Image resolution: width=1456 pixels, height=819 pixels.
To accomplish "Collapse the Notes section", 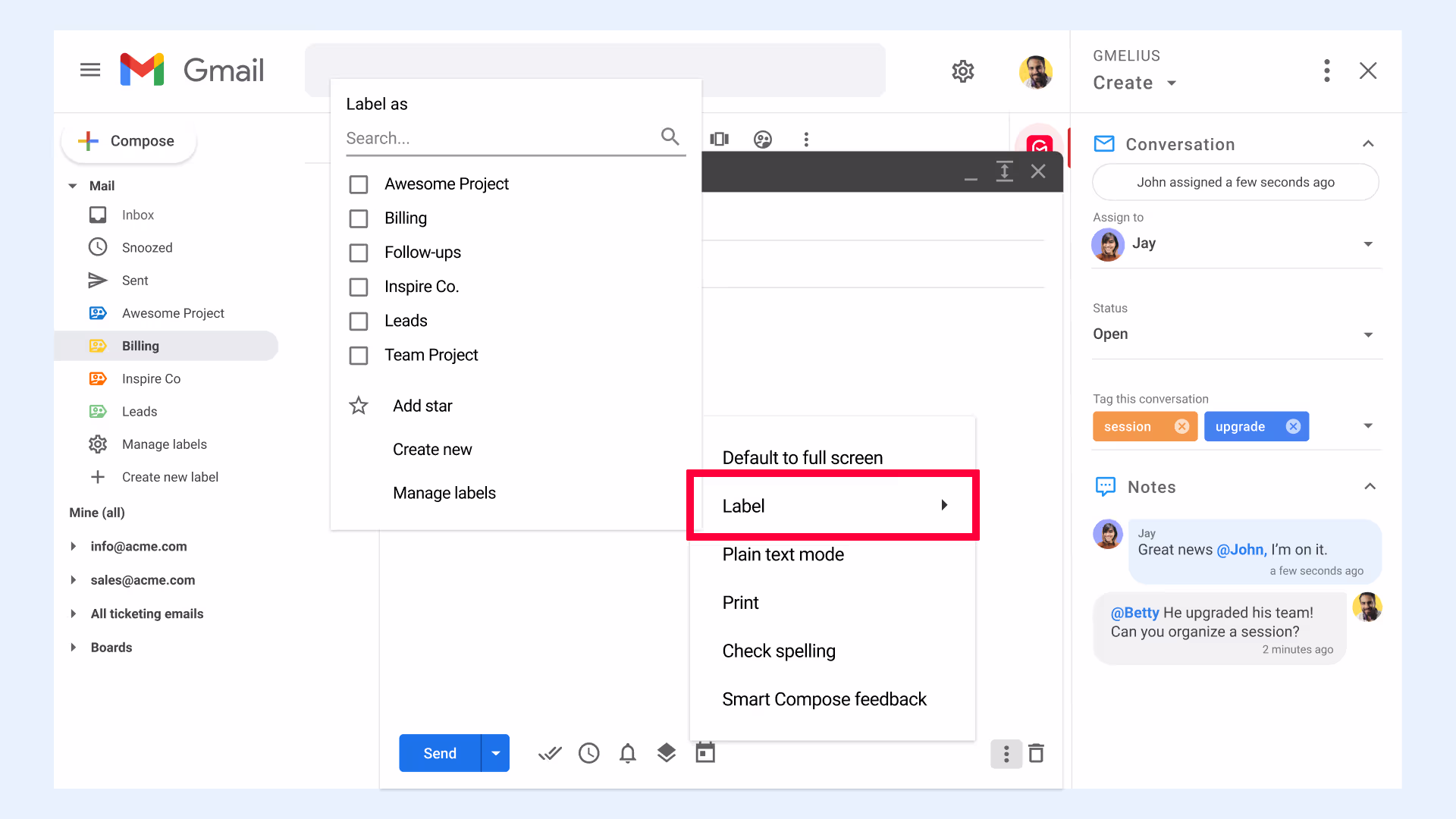I will point(1370,487).
